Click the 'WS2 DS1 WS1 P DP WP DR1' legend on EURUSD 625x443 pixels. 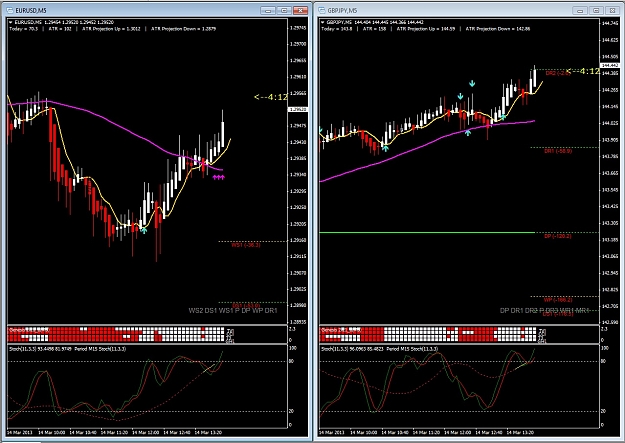click(233, 311)
